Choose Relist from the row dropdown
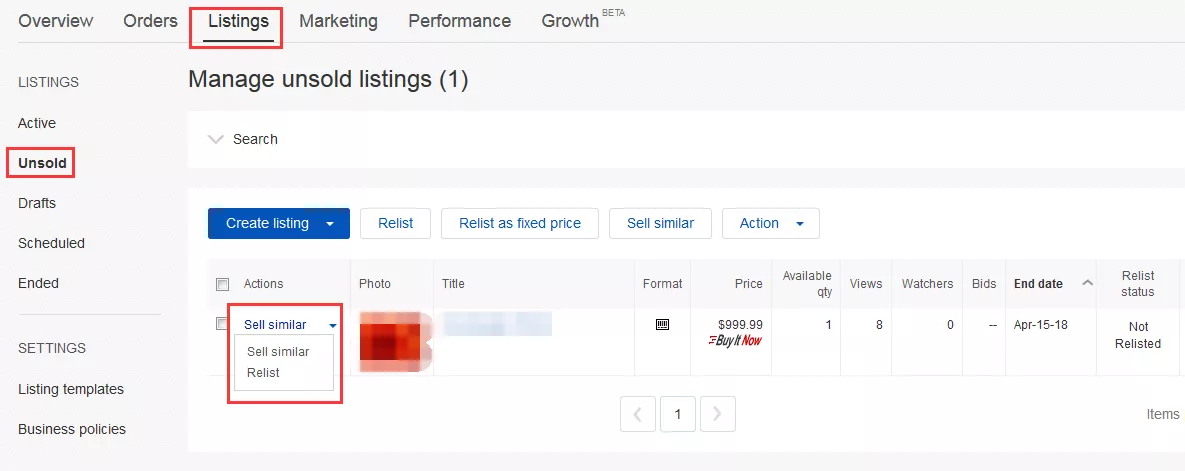 pos(263,373)
